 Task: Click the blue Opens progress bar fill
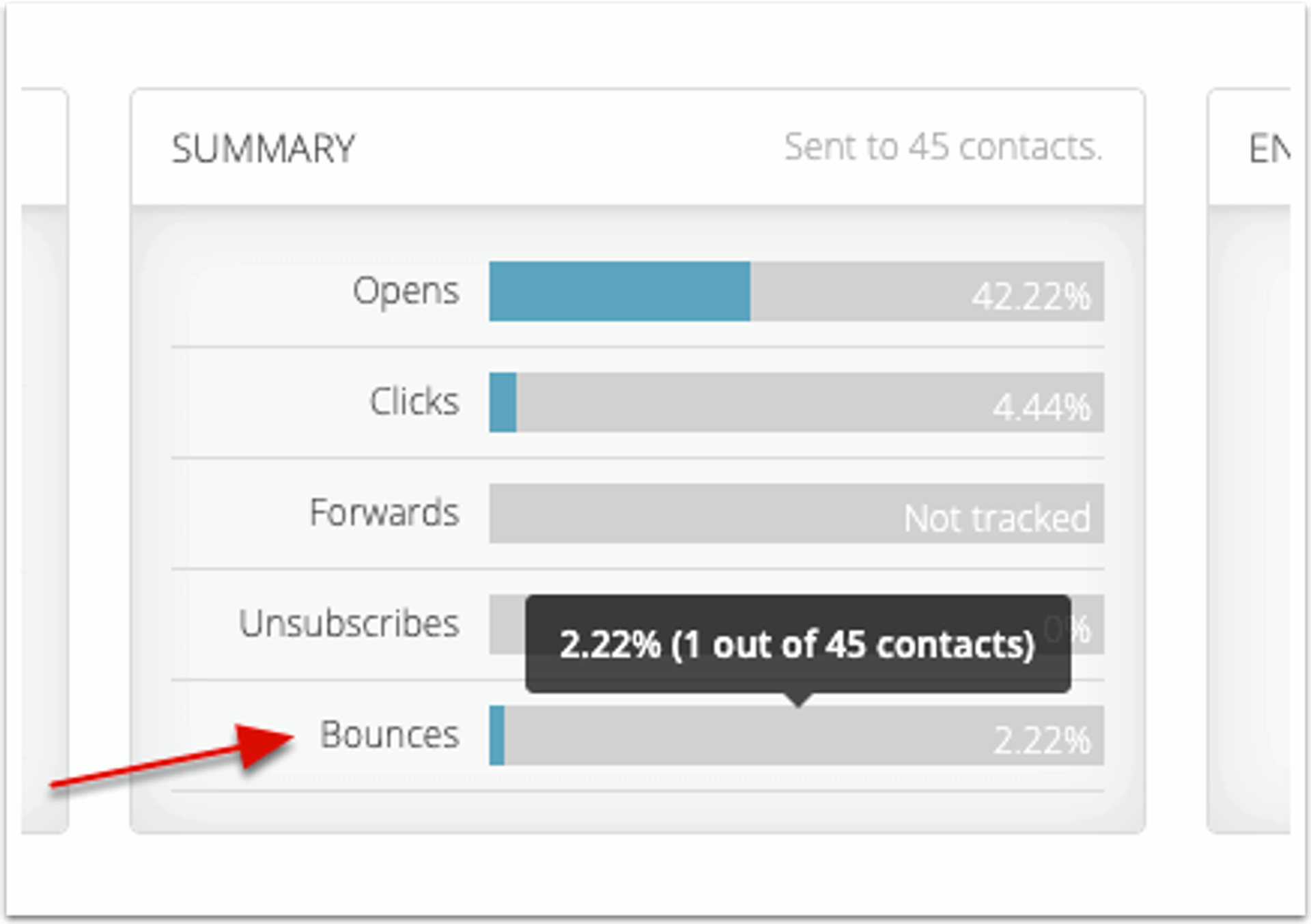point(619,292)
